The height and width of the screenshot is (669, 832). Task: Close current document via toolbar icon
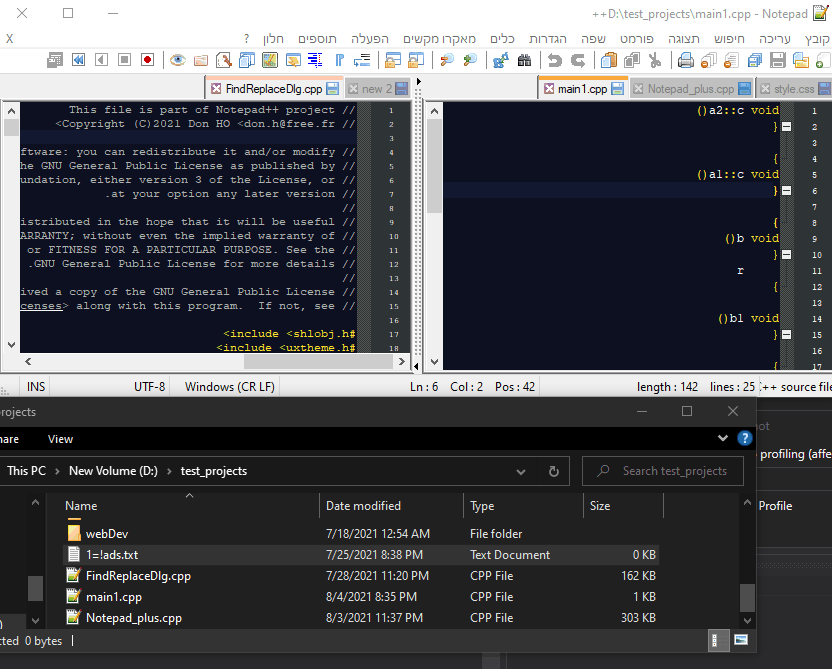coord(731,60)
